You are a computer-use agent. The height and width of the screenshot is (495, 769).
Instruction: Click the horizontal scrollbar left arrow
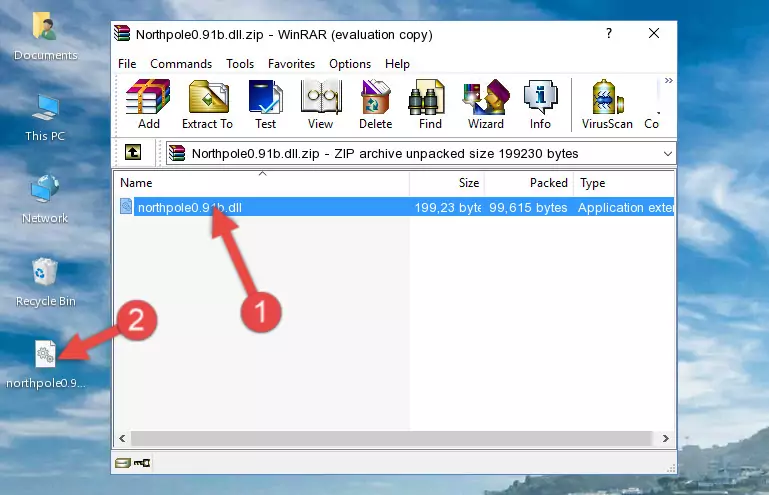[122, 438]
